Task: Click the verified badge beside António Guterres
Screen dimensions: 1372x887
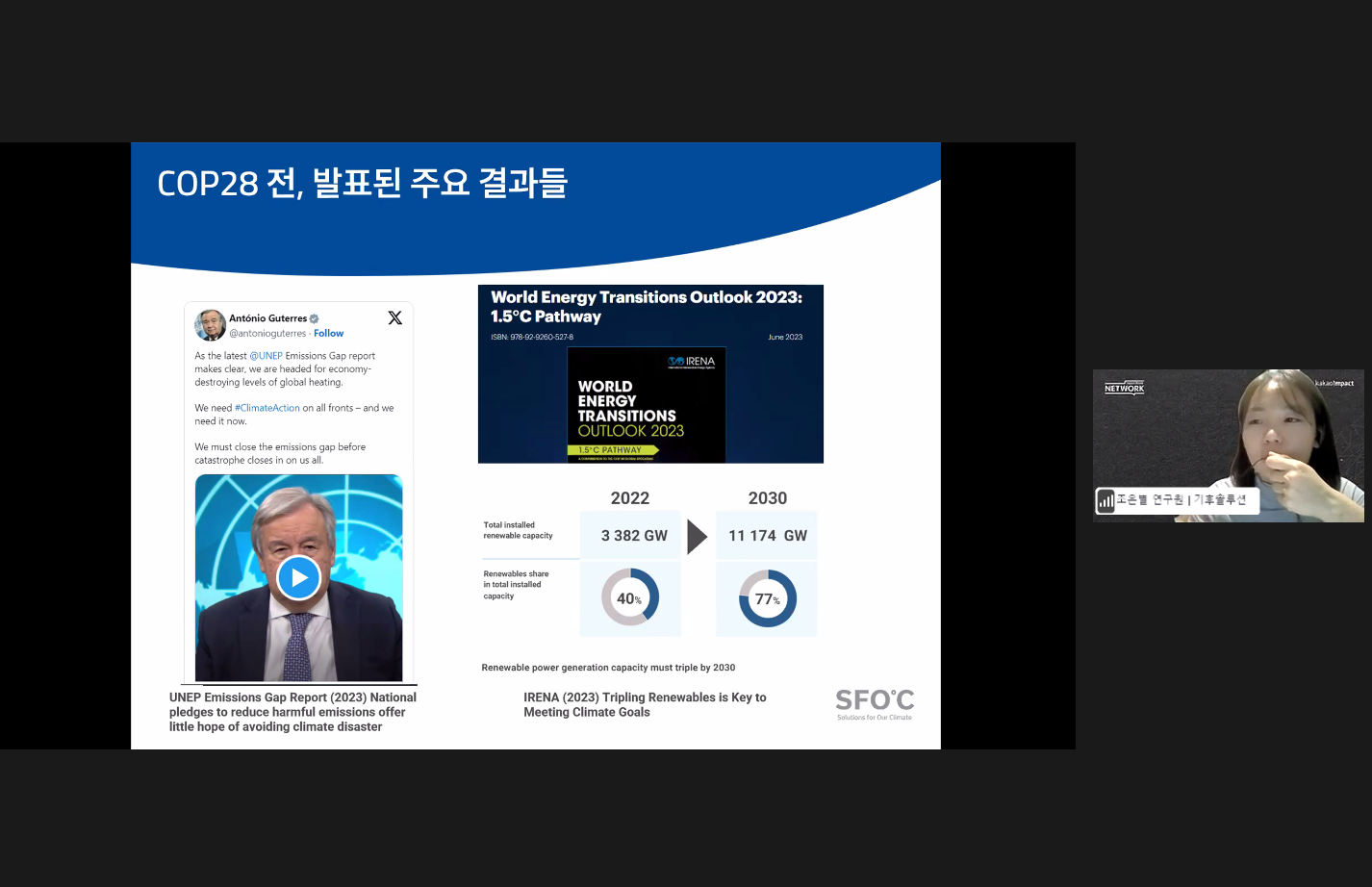Action: 314,318
